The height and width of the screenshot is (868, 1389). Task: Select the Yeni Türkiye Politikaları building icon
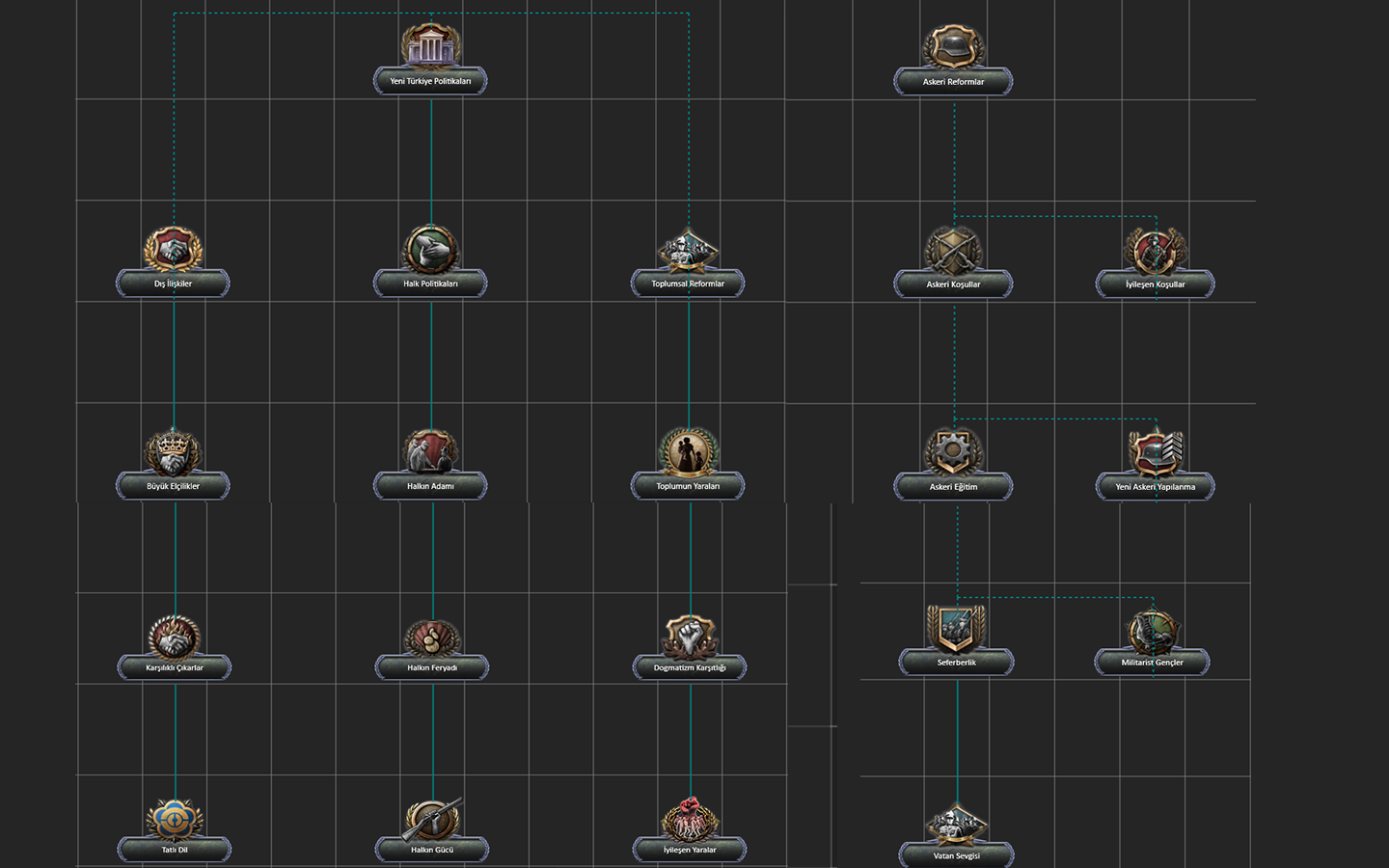[430, 44]
